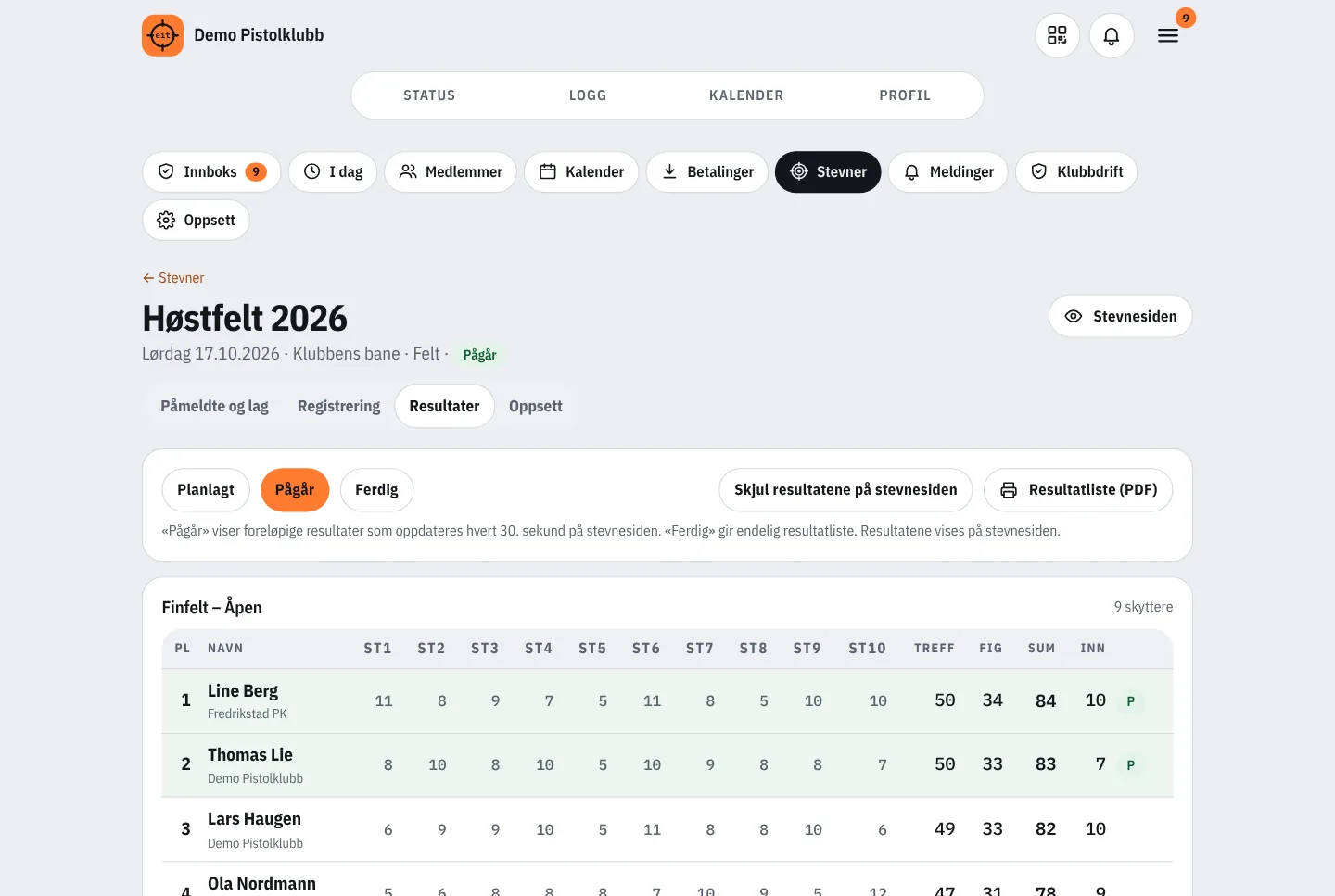This screenshot has width=1335, height=896.
Task: Select the Stevner section
Action: tap(828, 171)
